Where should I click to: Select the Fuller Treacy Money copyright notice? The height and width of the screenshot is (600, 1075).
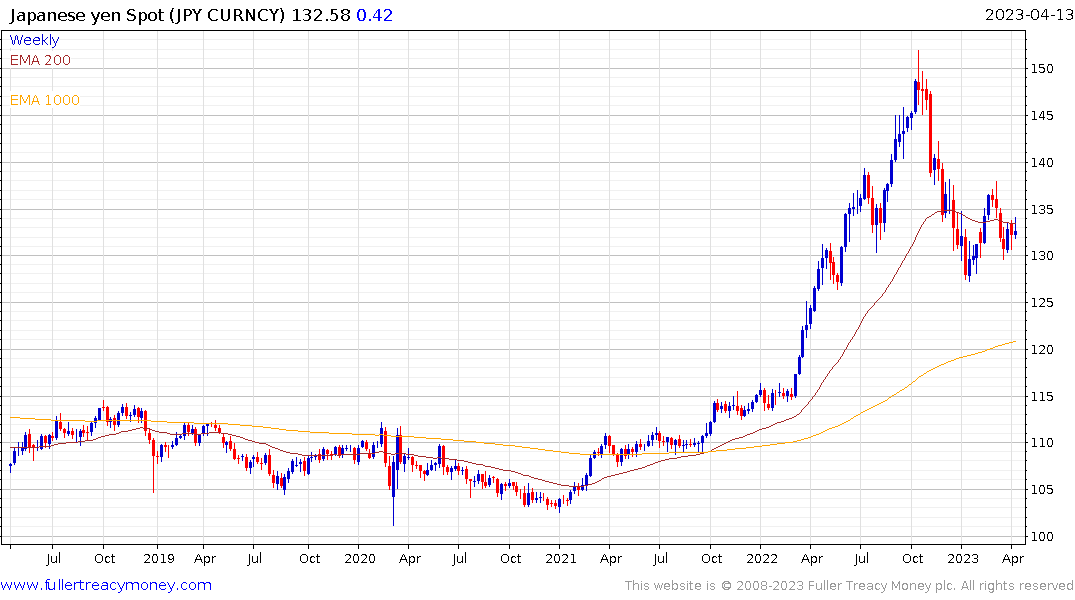pyautogui.click(x=849, y=586)
